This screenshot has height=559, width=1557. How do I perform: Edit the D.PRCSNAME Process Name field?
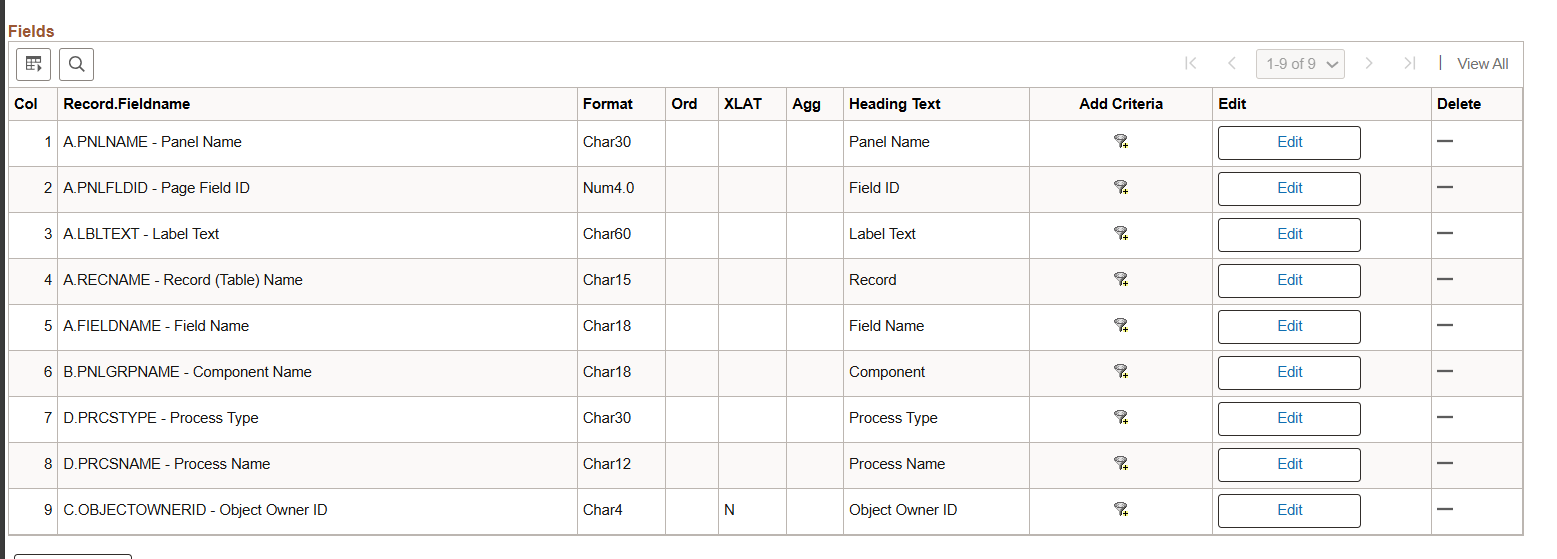tap(1289, 464)
